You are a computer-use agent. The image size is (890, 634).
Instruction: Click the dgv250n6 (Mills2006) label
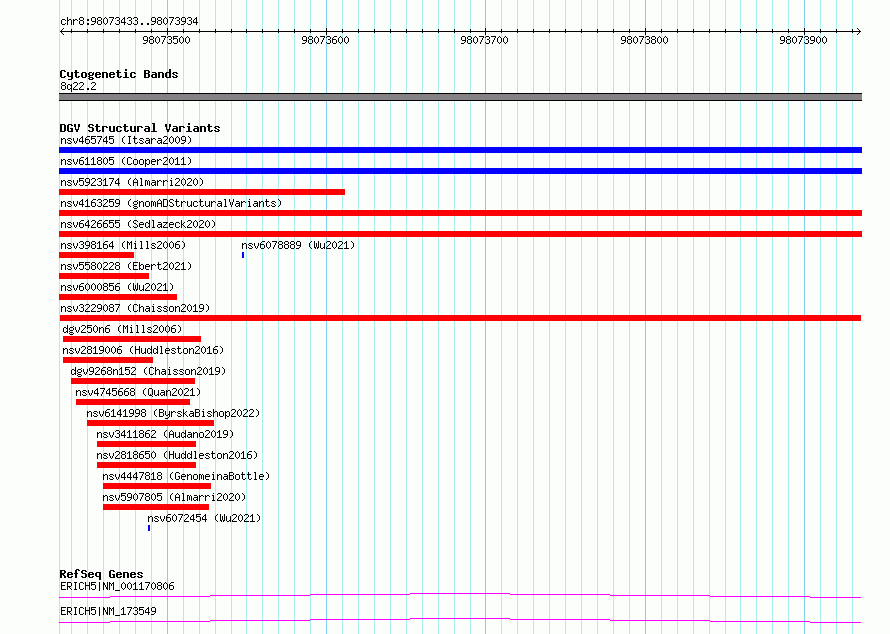tap(122, 329)
